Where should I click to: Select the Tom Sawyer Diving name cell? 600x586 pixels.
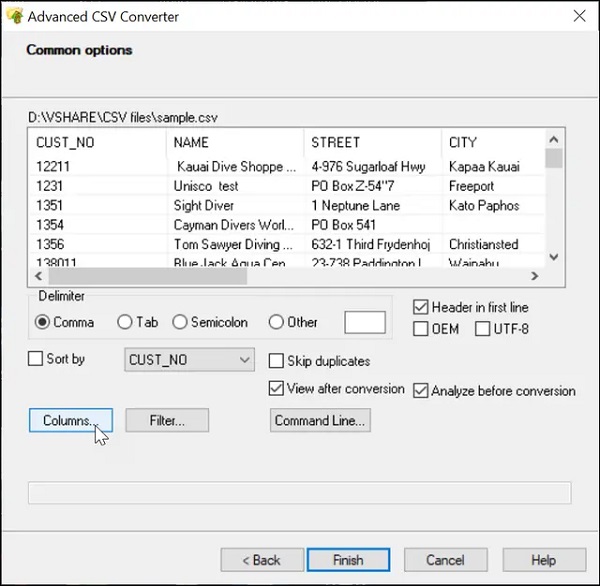tap(235, 244)
